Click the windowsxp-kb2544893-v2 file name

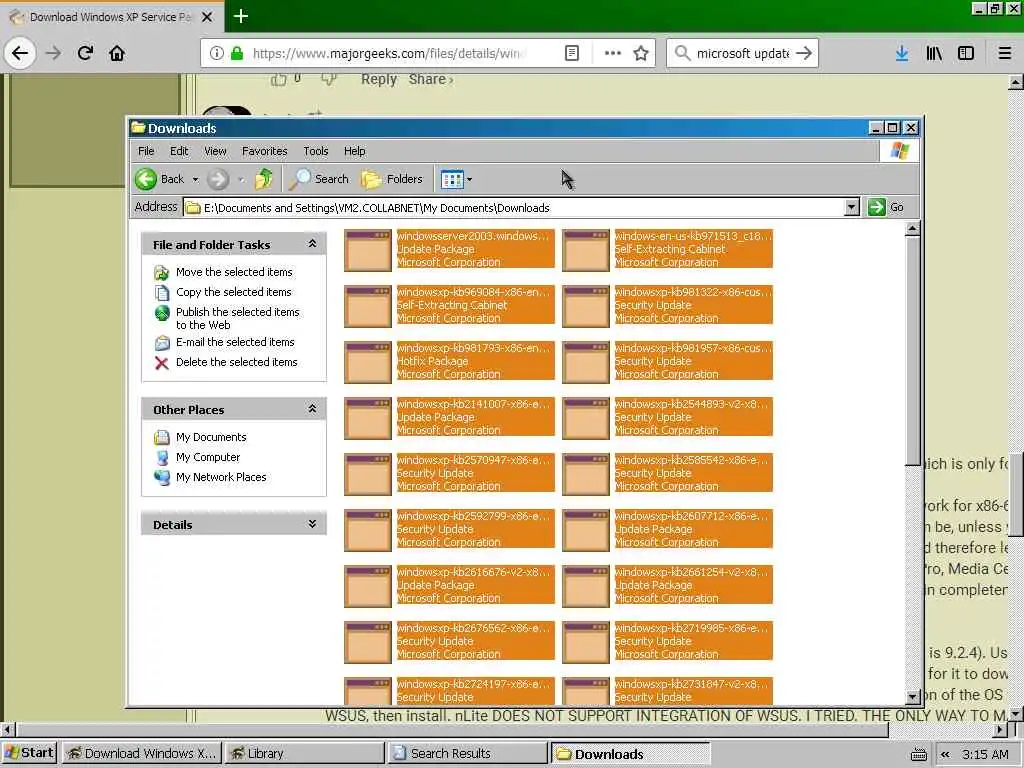coord(692,404)
